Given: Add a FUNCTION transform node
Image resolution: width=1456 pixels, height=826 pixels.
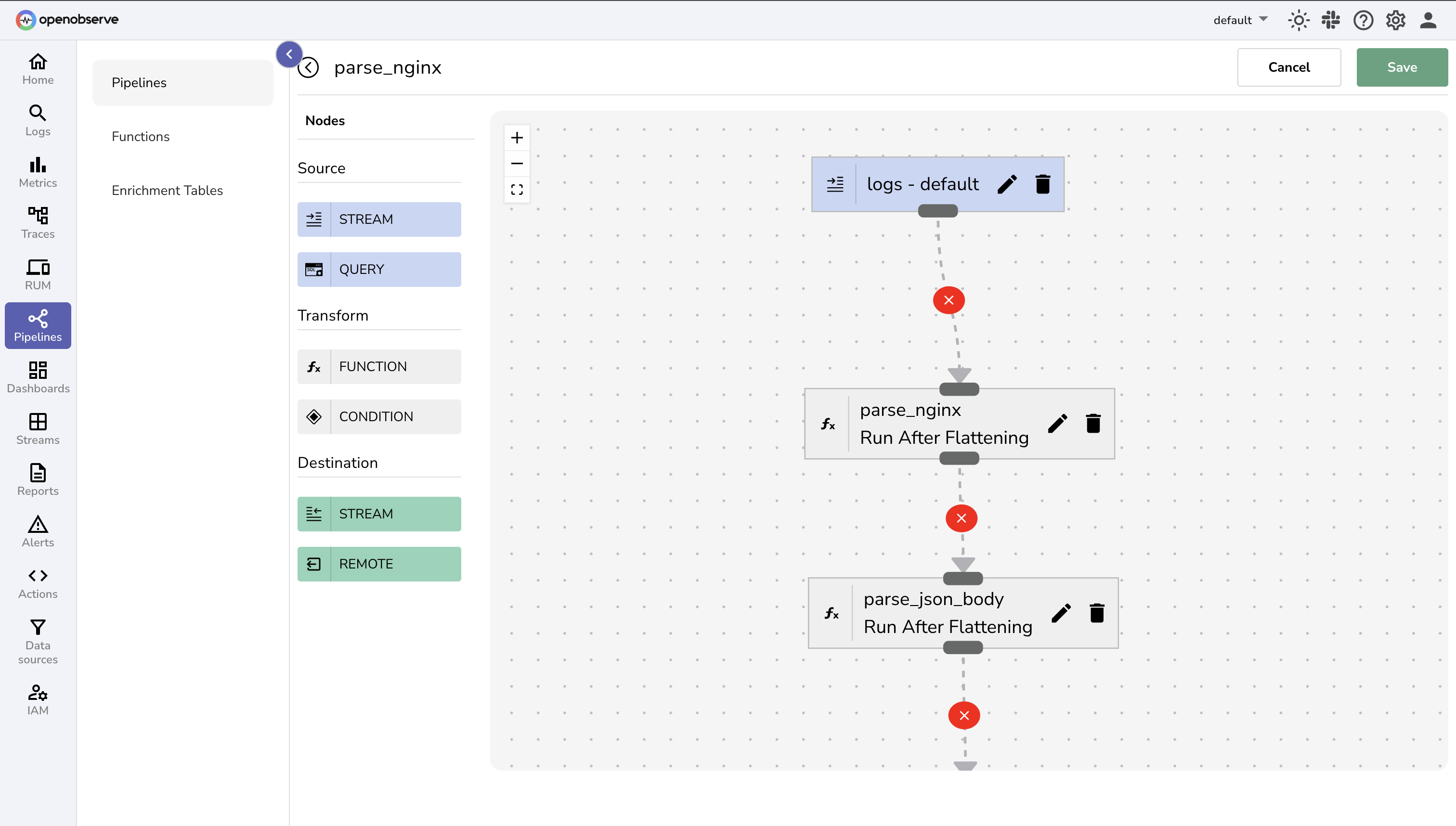Looking at the screenshot, I should point(378,366).
